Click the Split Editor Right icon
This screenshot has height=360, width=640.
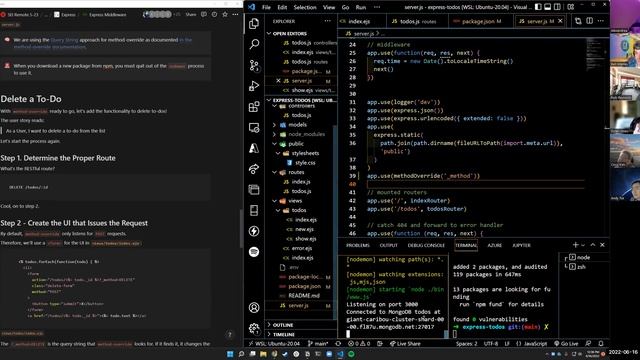pyautogui.click(x=589, y=21)
